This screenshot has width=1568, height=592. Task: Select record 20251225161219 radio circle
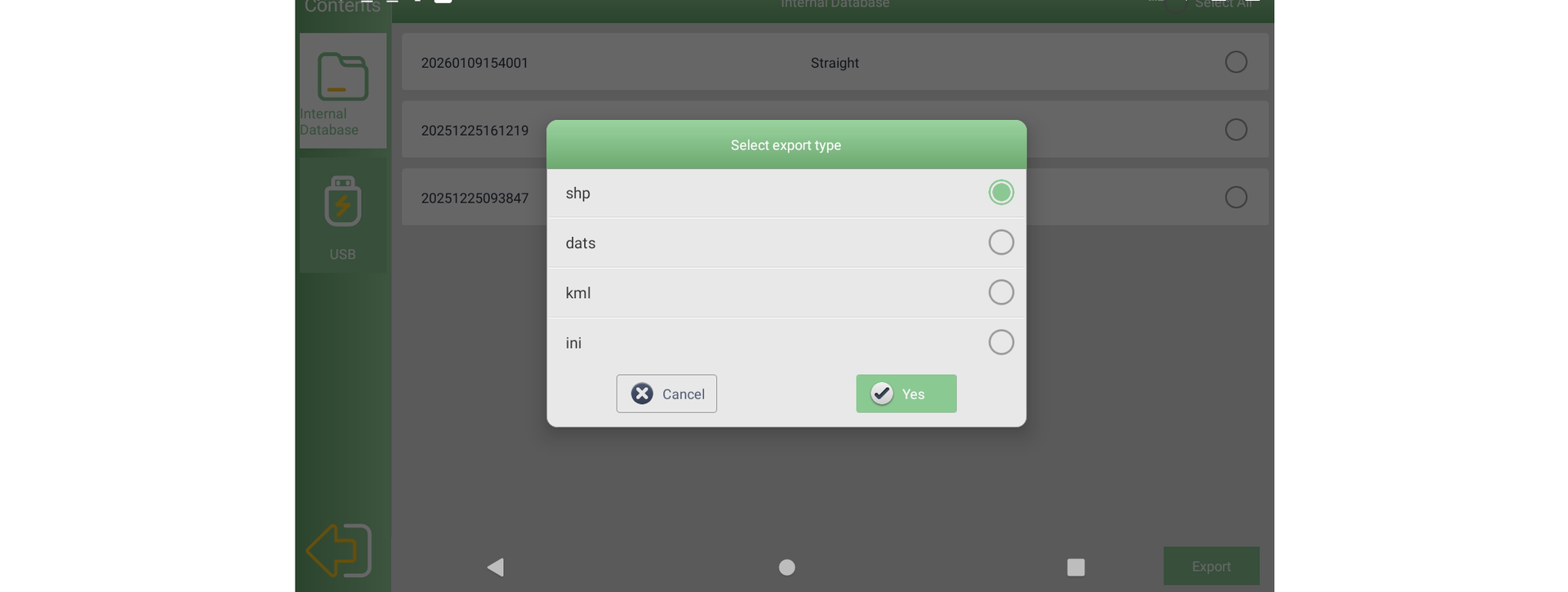pyautogui.click(x=1235, y=130)
